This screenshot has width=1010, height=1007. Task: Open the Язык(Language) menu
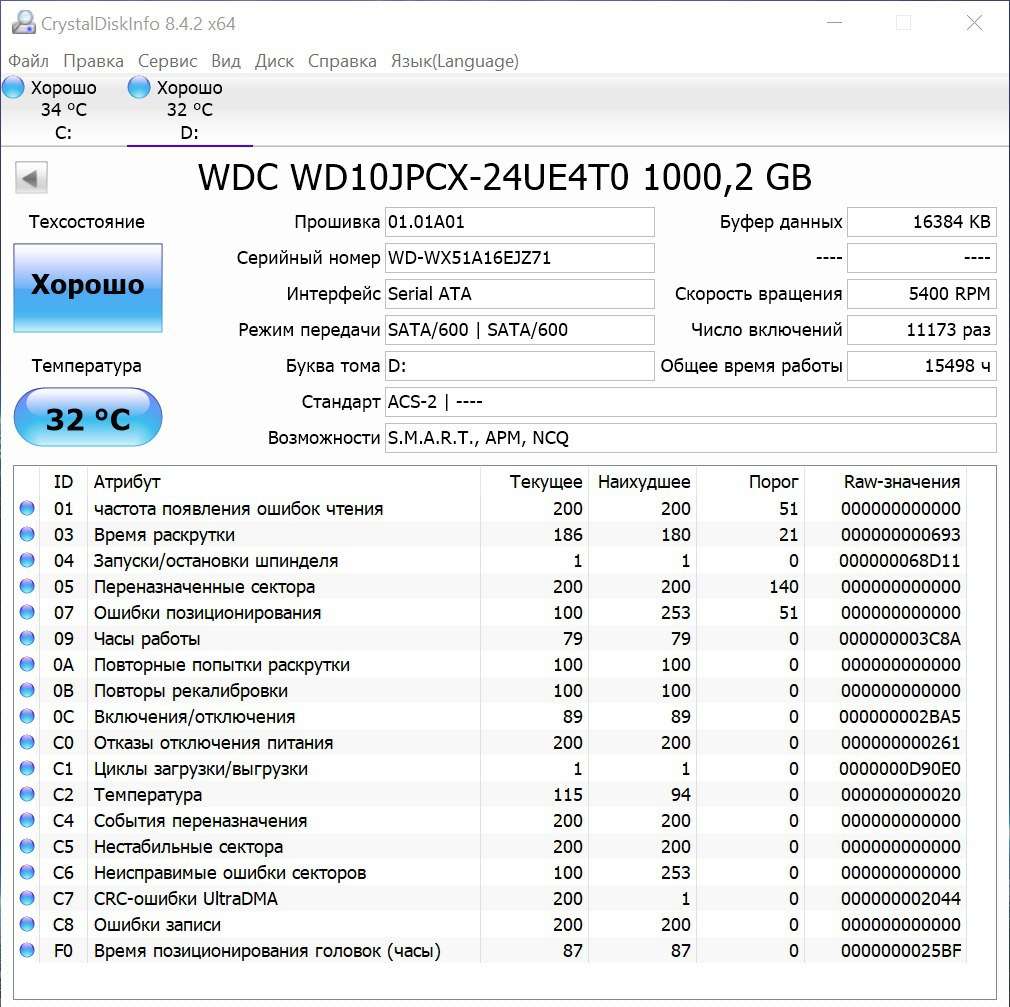coord(454,61)
